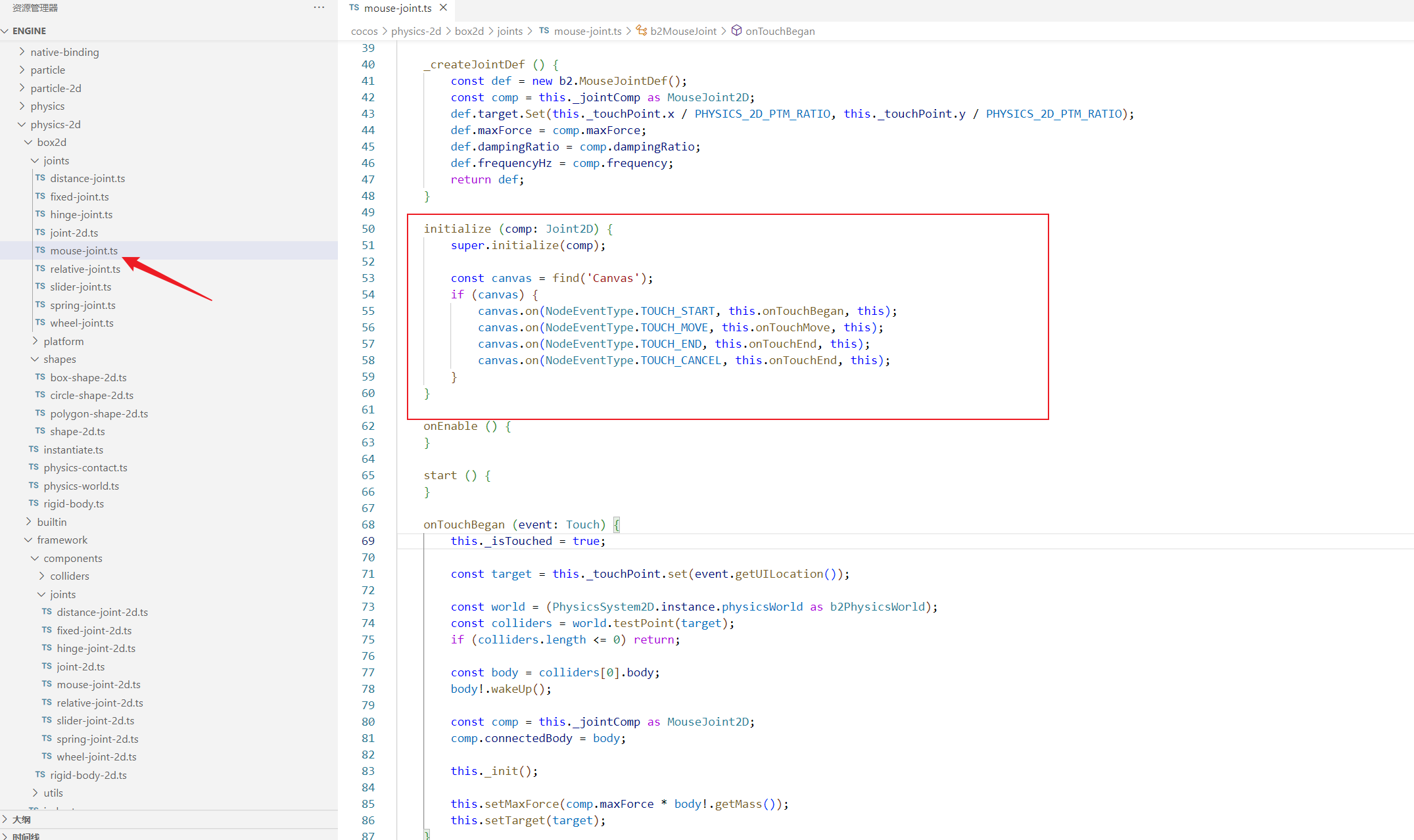The height and width of the screenshot is (840, 1414).
Task: Open the explorer panel more actions ellipsis
Action: (x=319, y=8)
